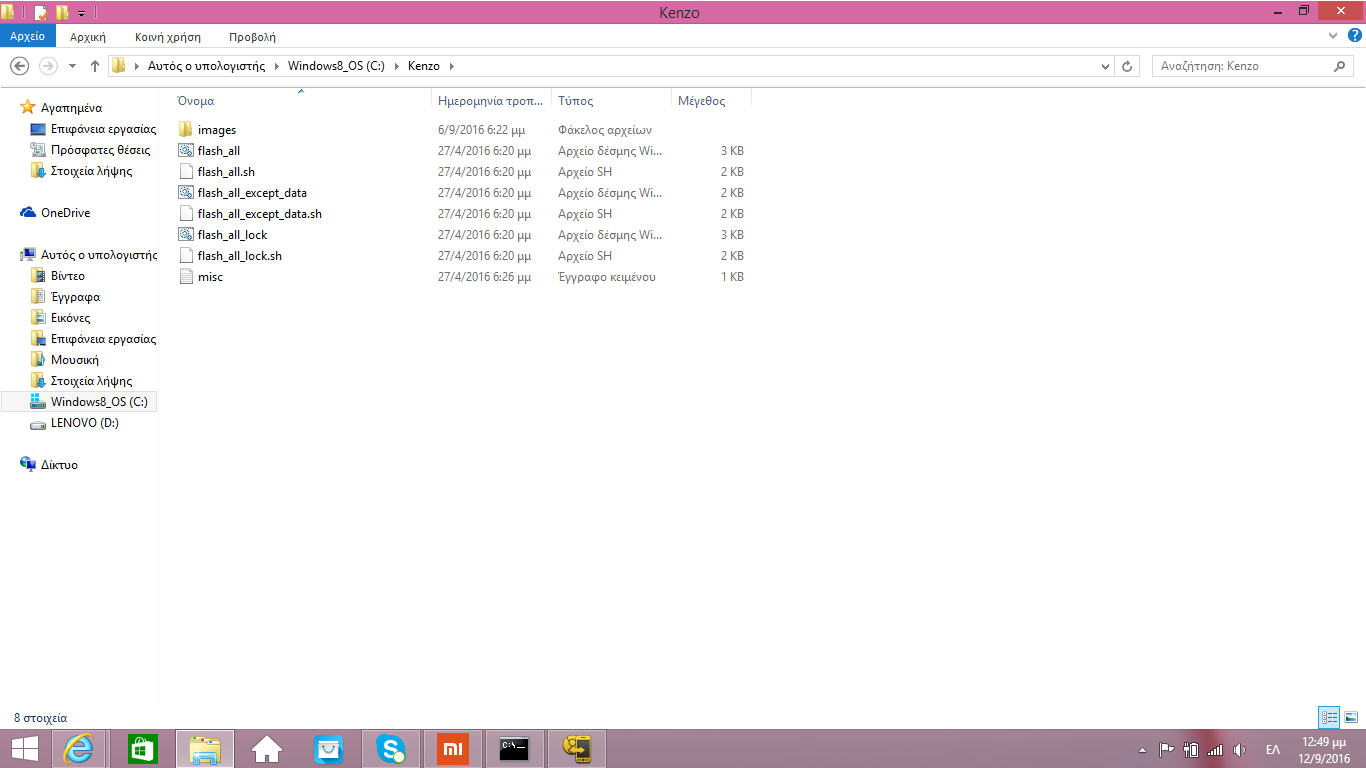The height and width of the screenshot is (768, 1366).
Task: Expand the ribbon with chevron arrow
Action: [1333, 36]
